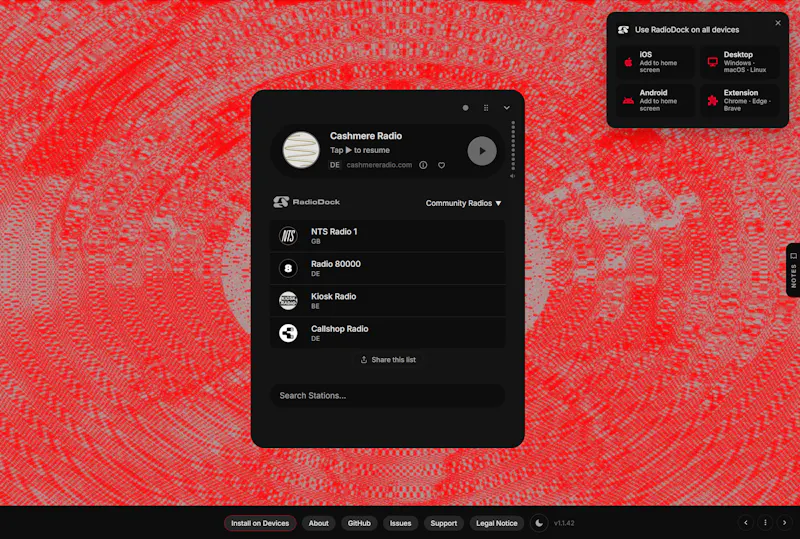Choose Desktop Windows macOS Linux option
The height and width of the screenshot is (539, 800).
point(740,62)
